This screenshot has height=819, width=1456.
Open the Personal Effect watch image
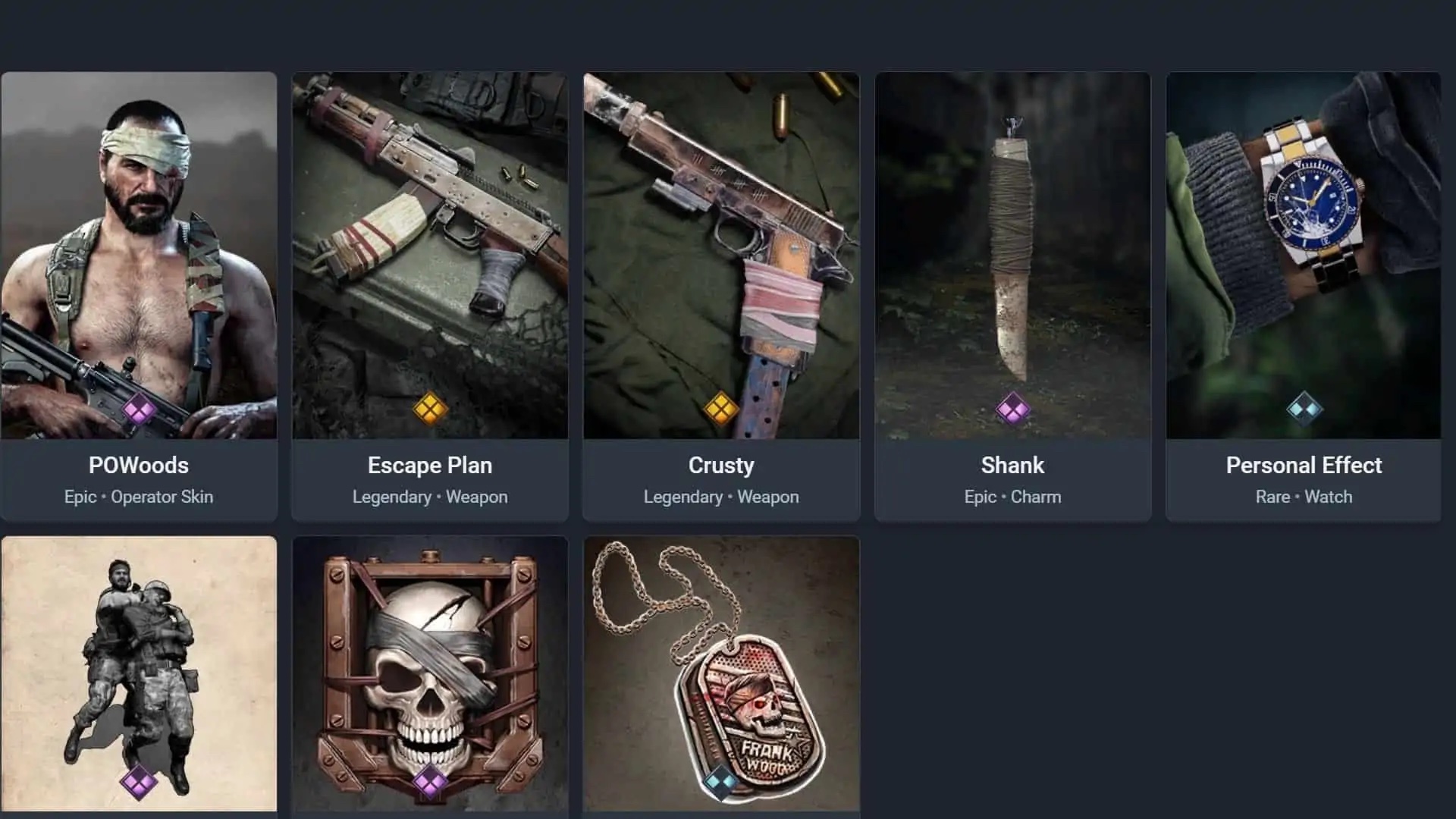pos(1304,256)
